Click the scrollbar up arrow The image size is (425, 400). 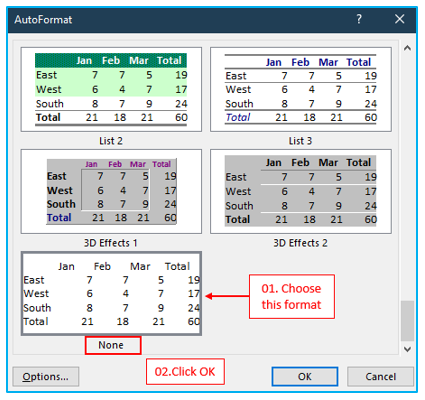(x=407, y=48)
